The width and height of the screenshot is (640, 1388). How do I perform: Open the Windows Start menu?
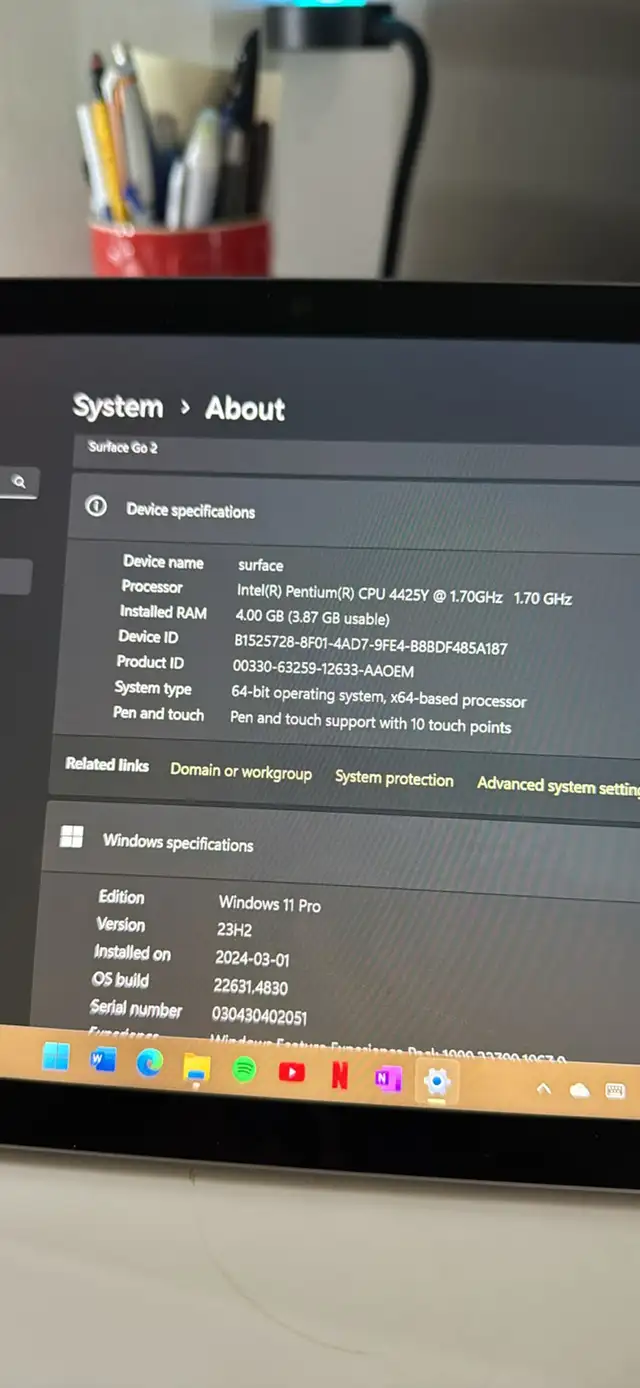56,1056
